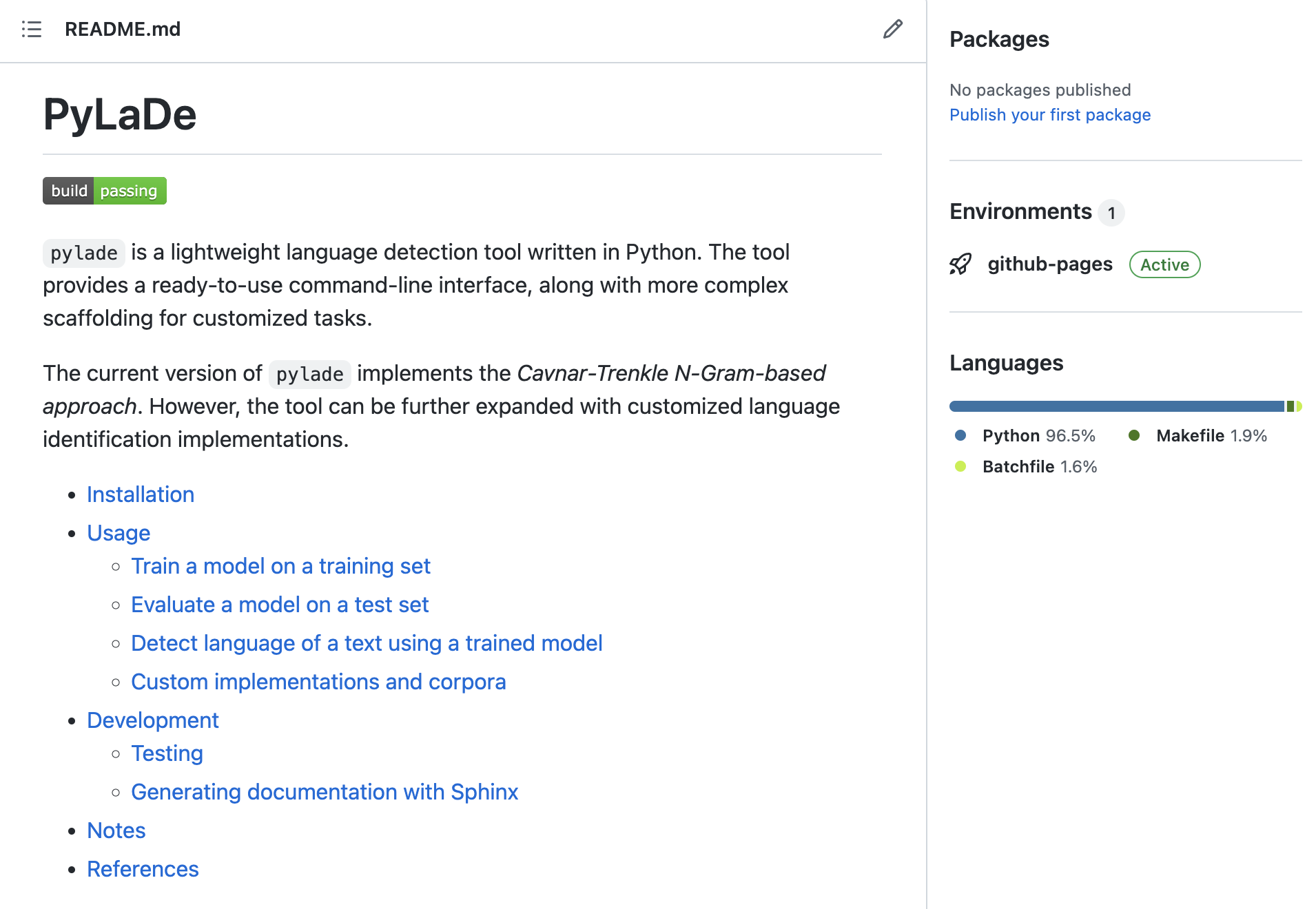Click Publish your first package link
The width and height of the screenshot is (1316, 909).
(1050, 115)
